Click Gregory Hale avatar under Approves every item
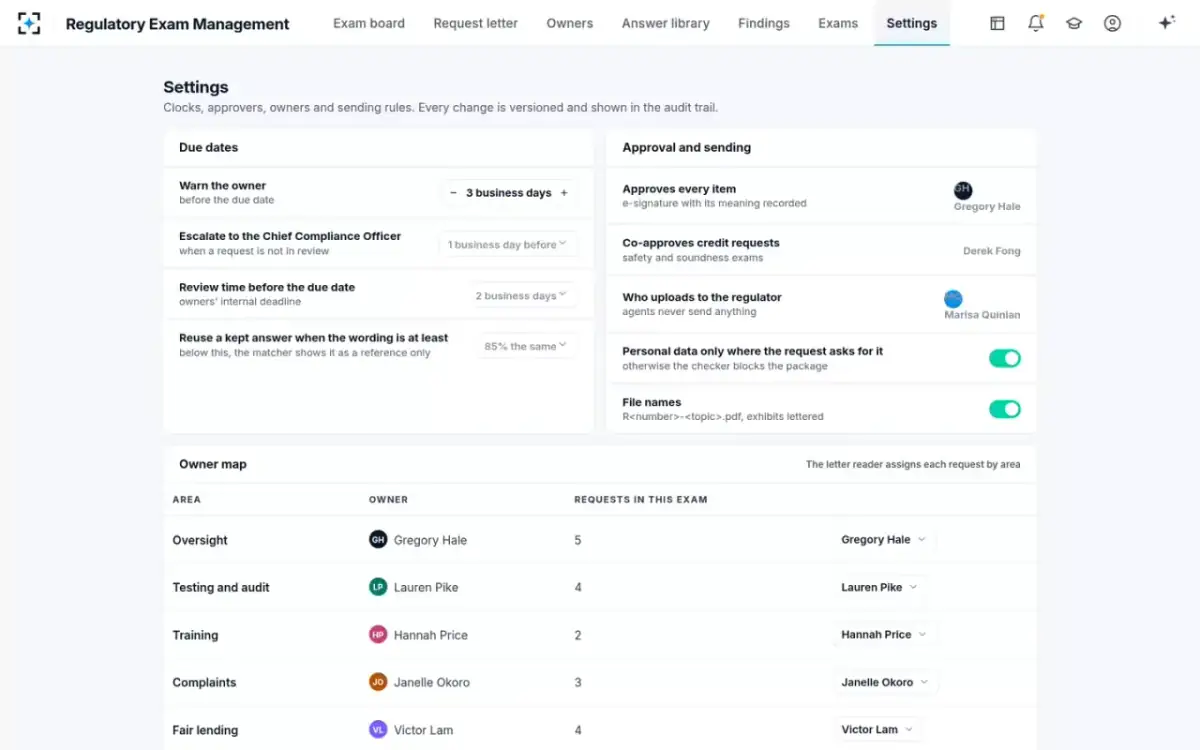The height and width of the screenshot is (750, 1200). click(963, 190)
